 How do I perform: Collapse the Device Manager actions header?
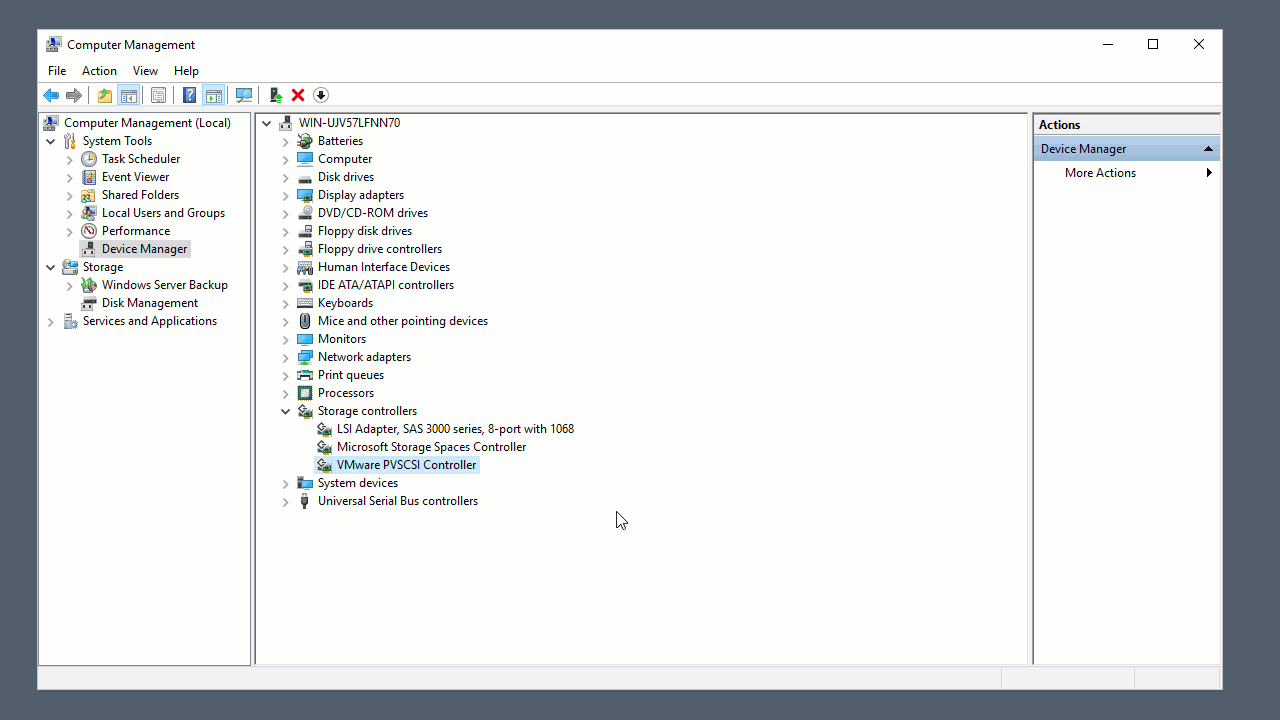(1208, 149)
